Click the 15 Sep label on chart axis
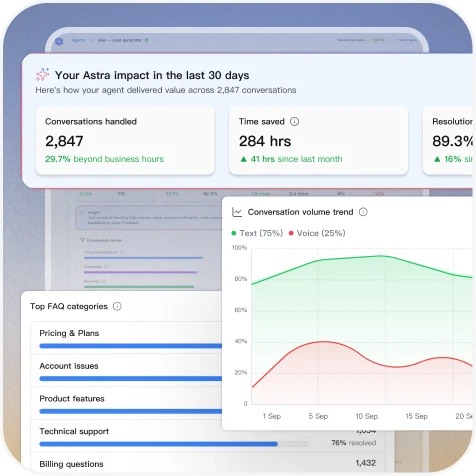 click(416, 416)
